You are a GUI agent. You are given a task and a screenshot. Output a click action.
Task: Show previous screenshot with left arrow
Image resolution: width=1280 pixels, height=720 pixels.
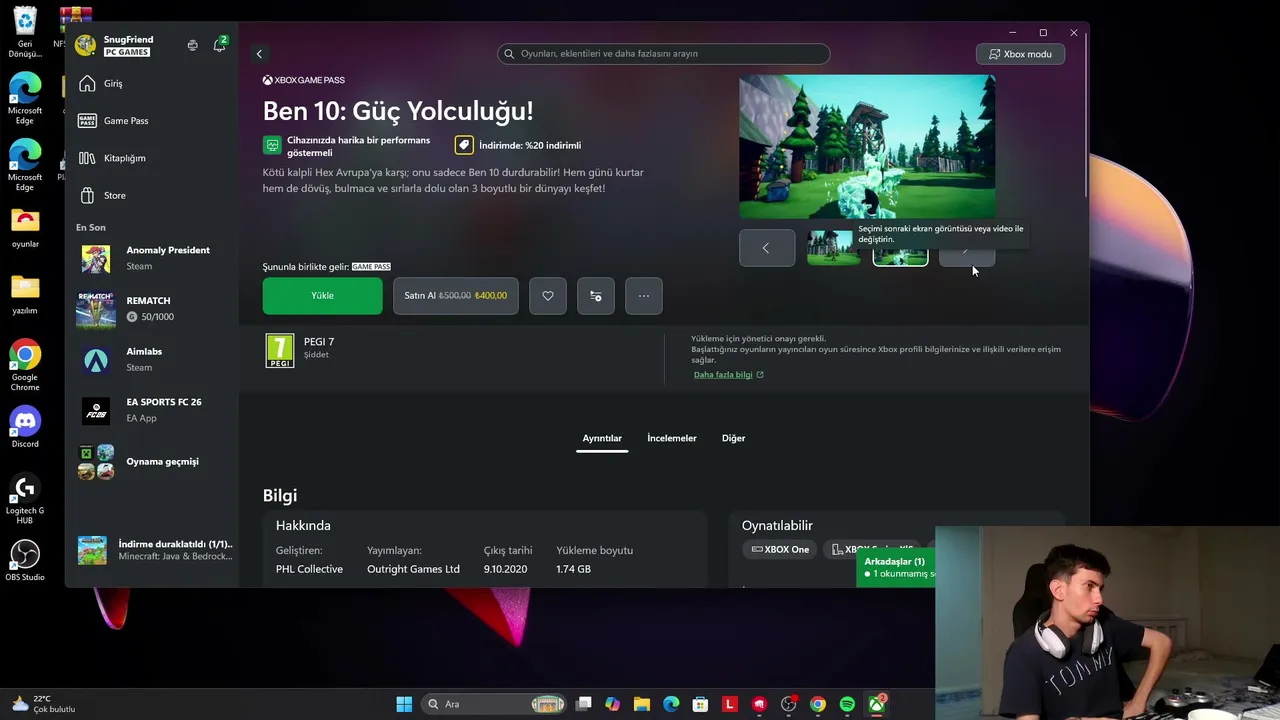(x=767, y=248)
